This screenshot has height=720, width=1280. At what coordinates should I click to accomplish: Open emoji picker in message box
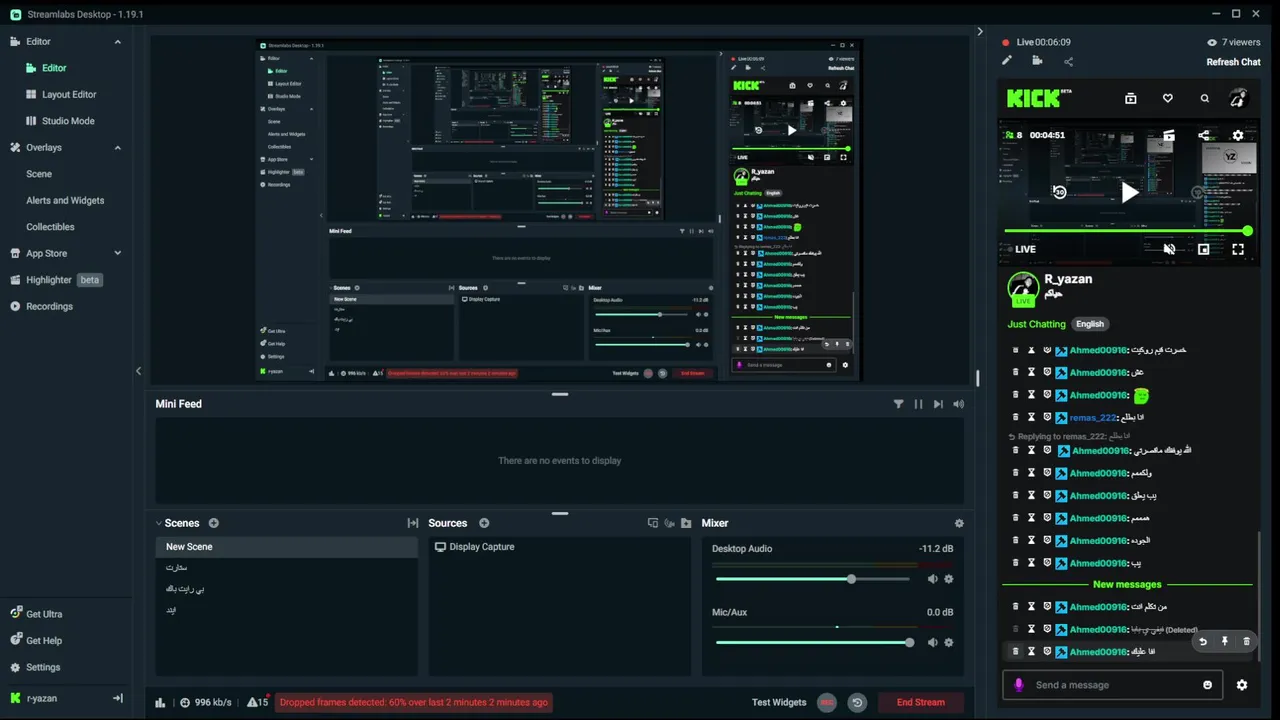click(x=1207, y=685)
